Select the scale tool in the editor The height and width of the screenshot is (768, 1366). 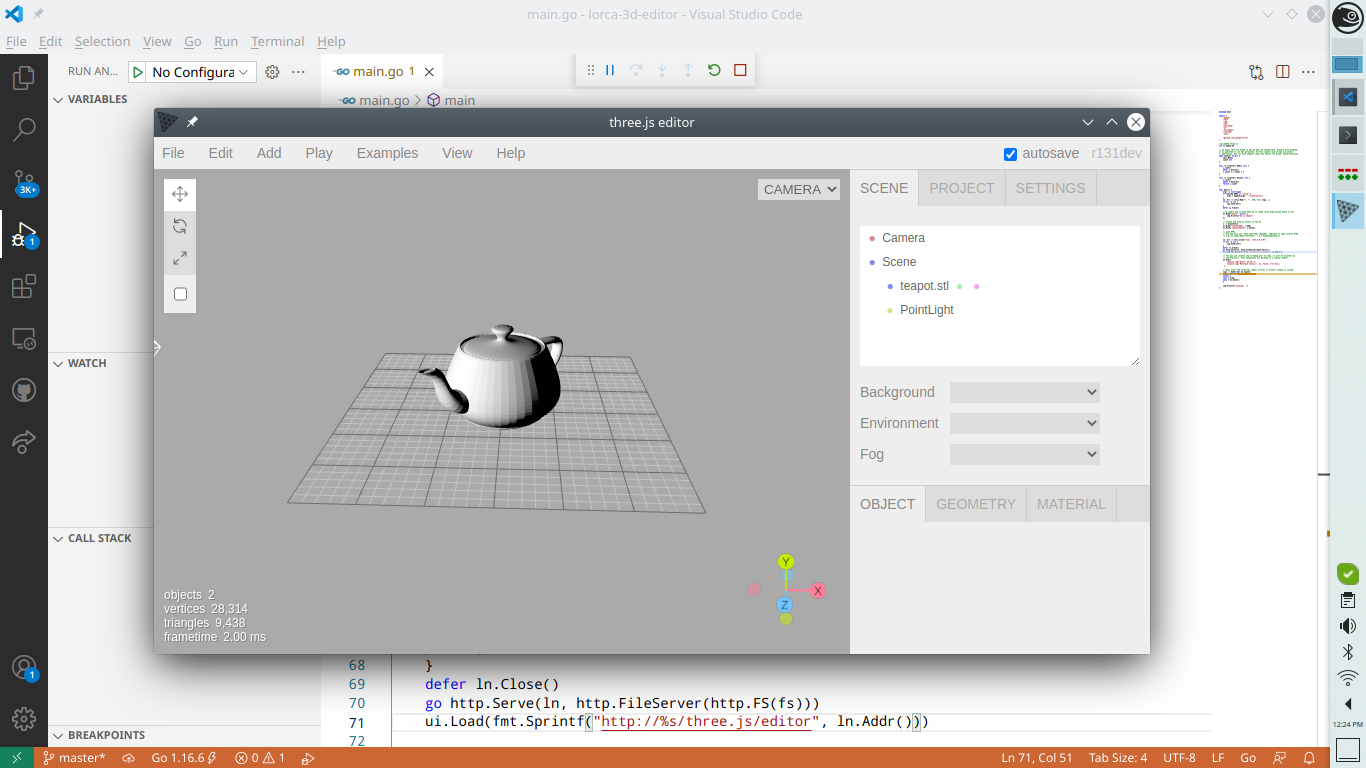(x=180, y=258)
